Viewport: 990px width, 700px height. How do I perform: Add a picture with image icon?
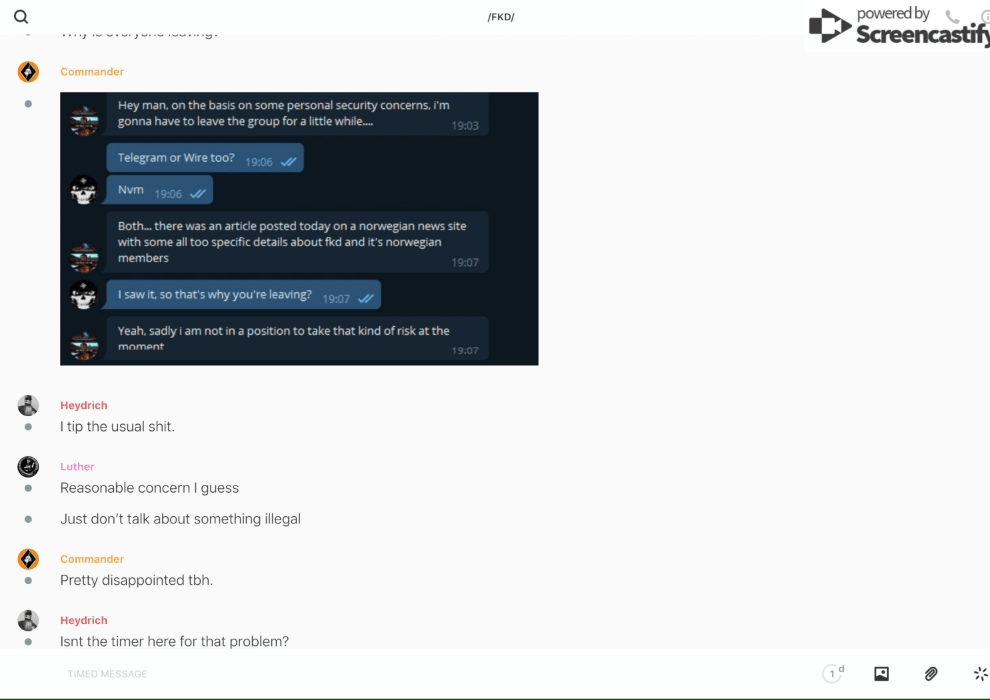pos(881,673)
